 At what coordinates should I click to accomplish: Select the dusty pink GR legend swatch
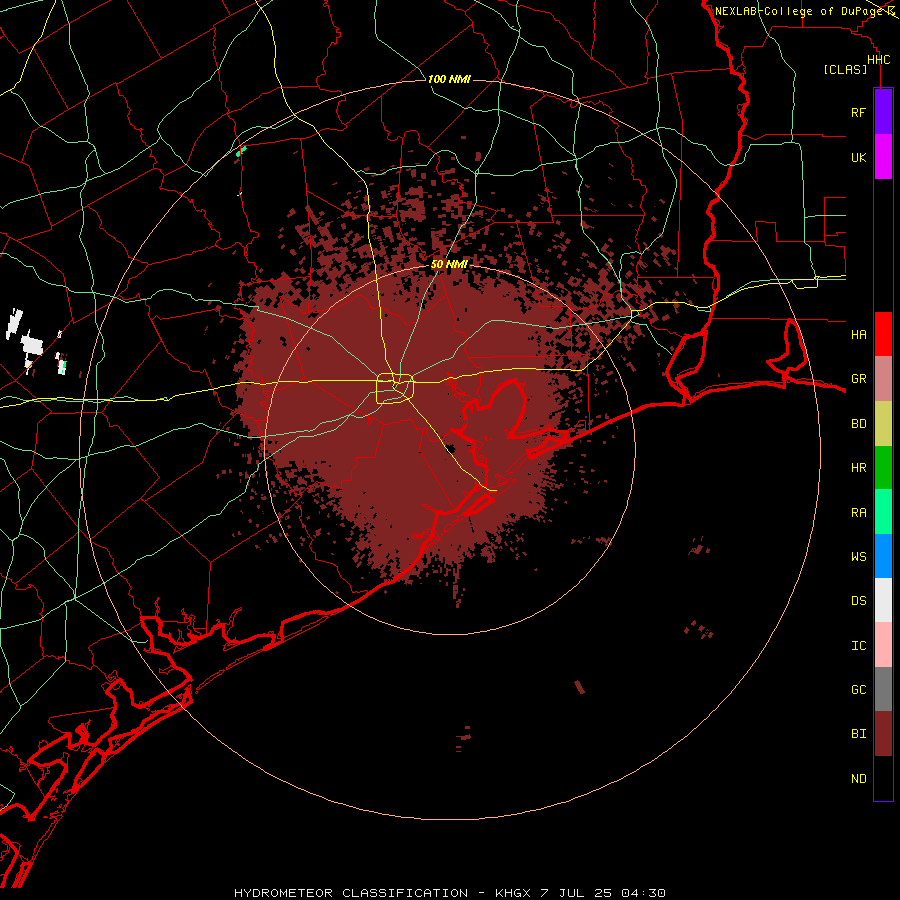(883, 379)
